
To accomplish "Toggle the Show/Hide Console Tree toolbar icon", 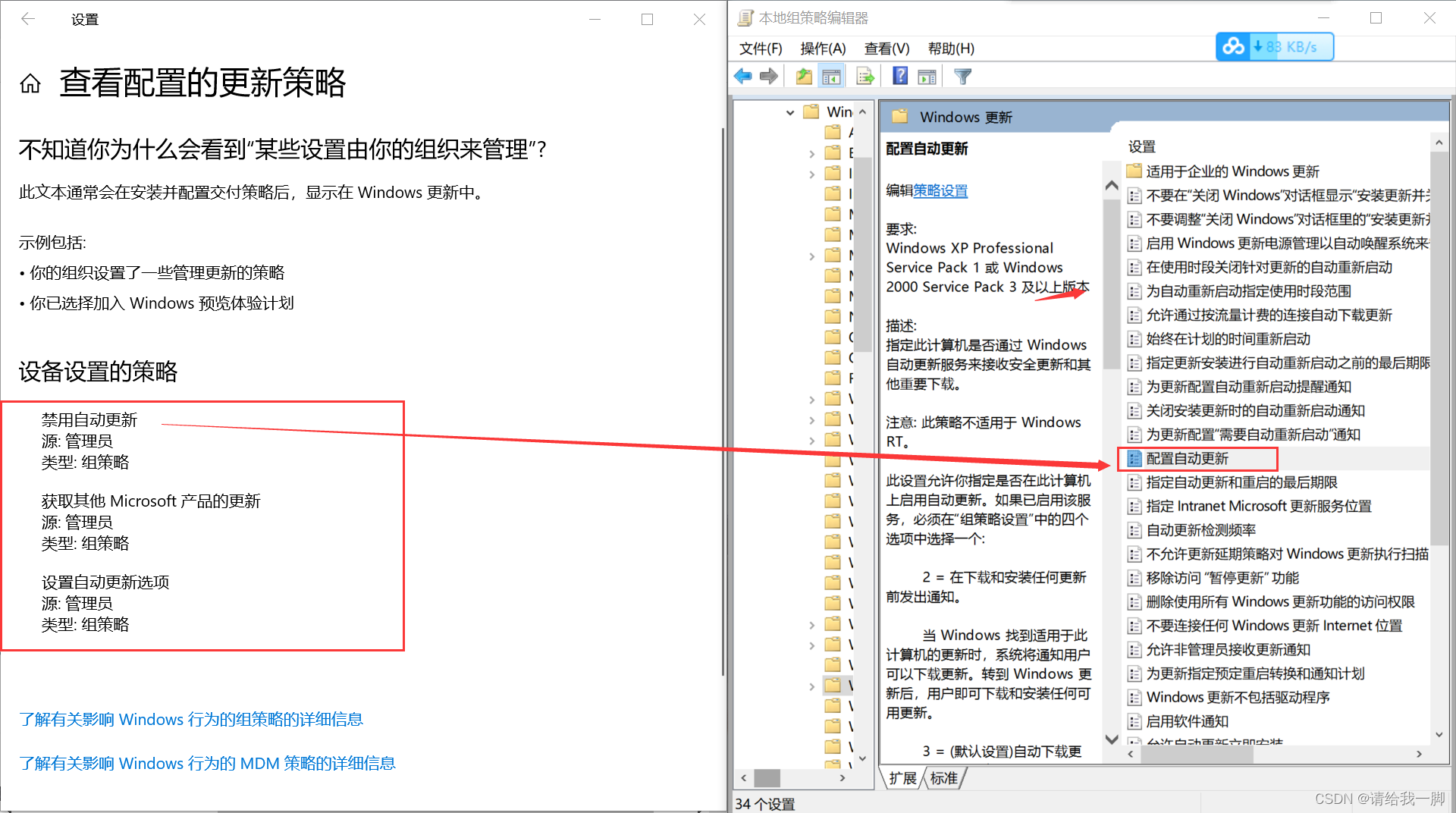I will coord(832,76).
